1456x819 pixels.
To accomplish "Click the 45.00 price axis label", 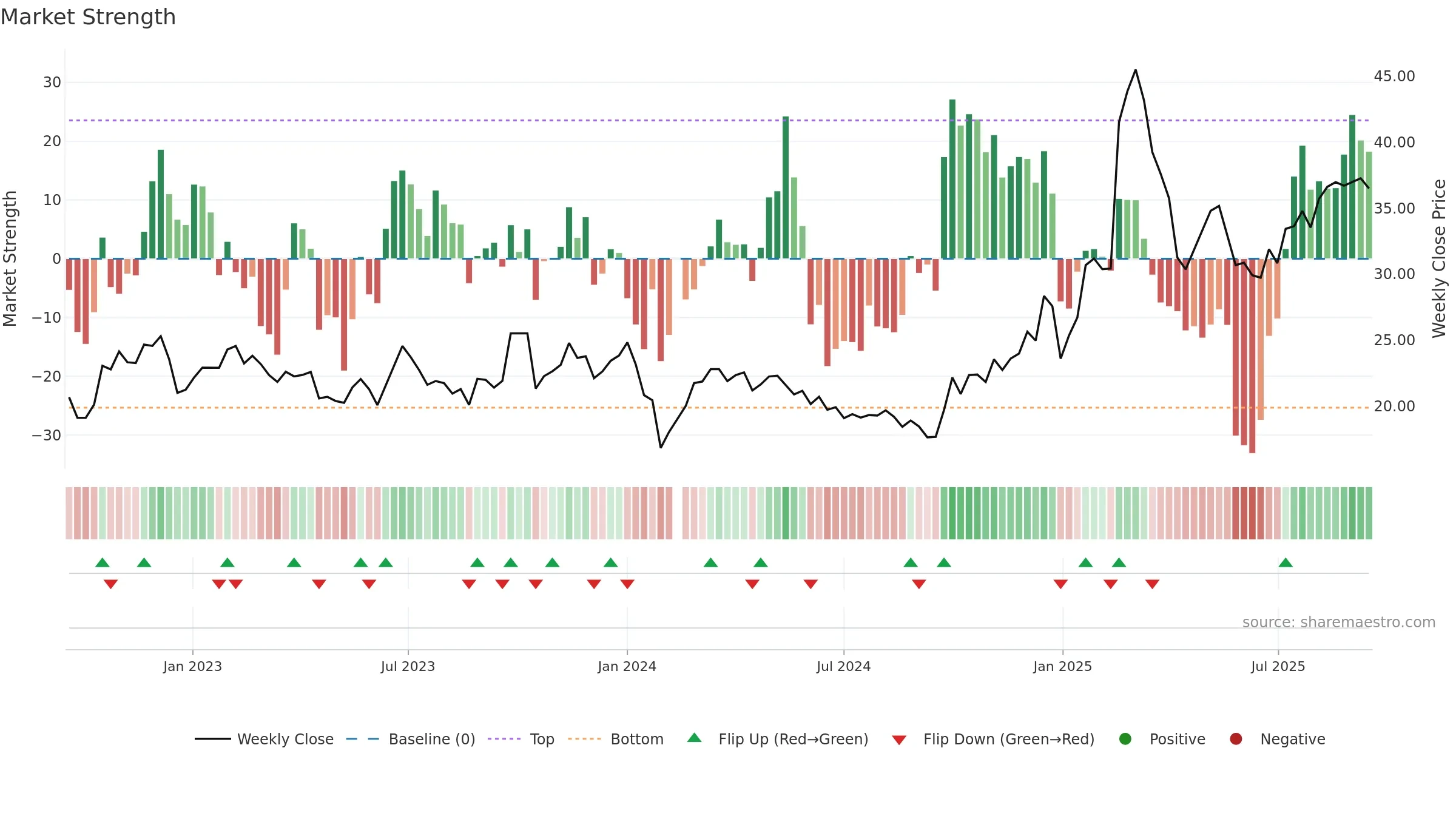I will pyautogui.click(x=1394, y=76).
